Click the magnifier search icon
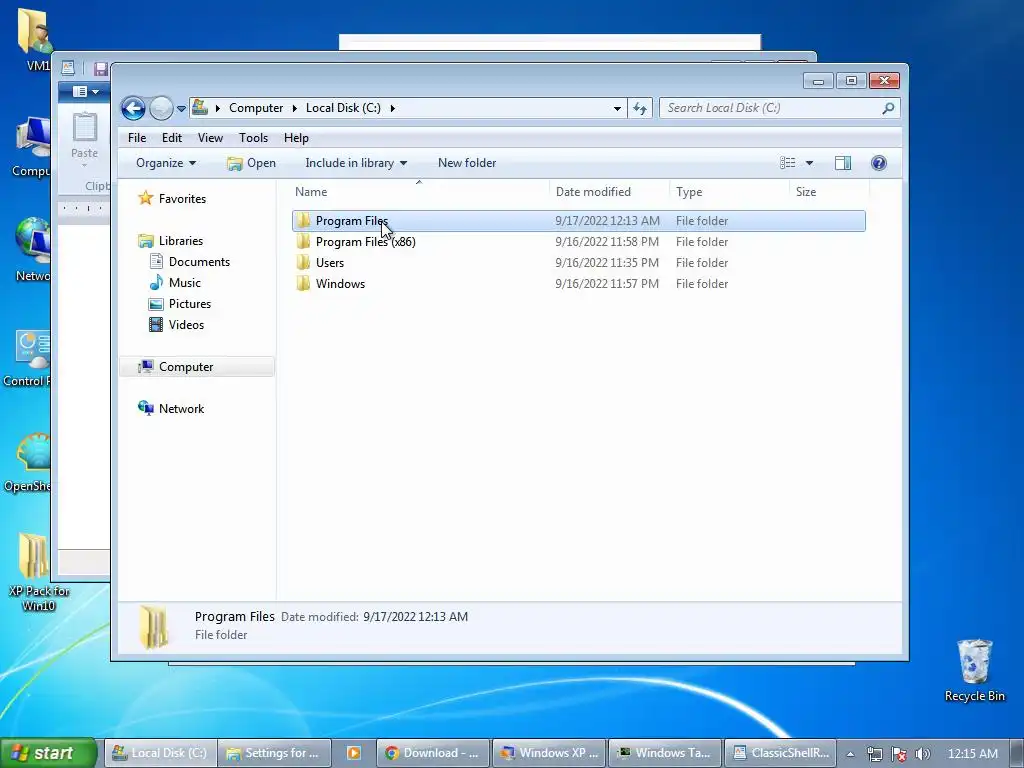The image size is (1024, 768). [888, 108]
